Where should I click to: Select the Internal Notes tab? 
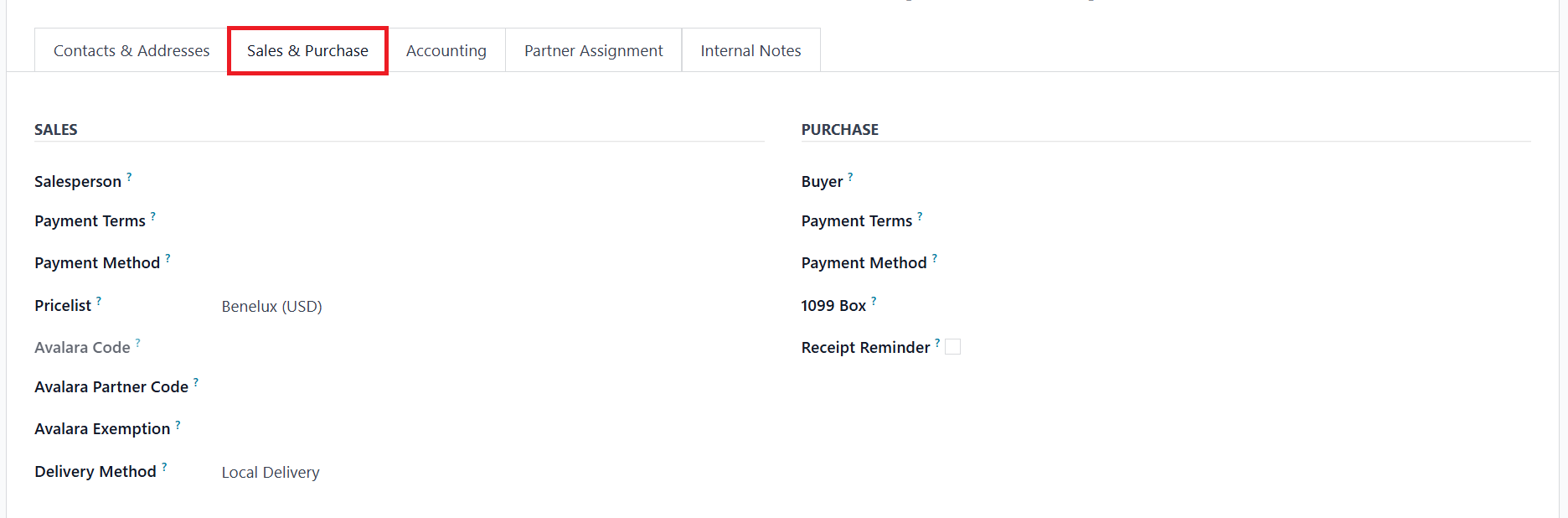(x=750, y=51)
